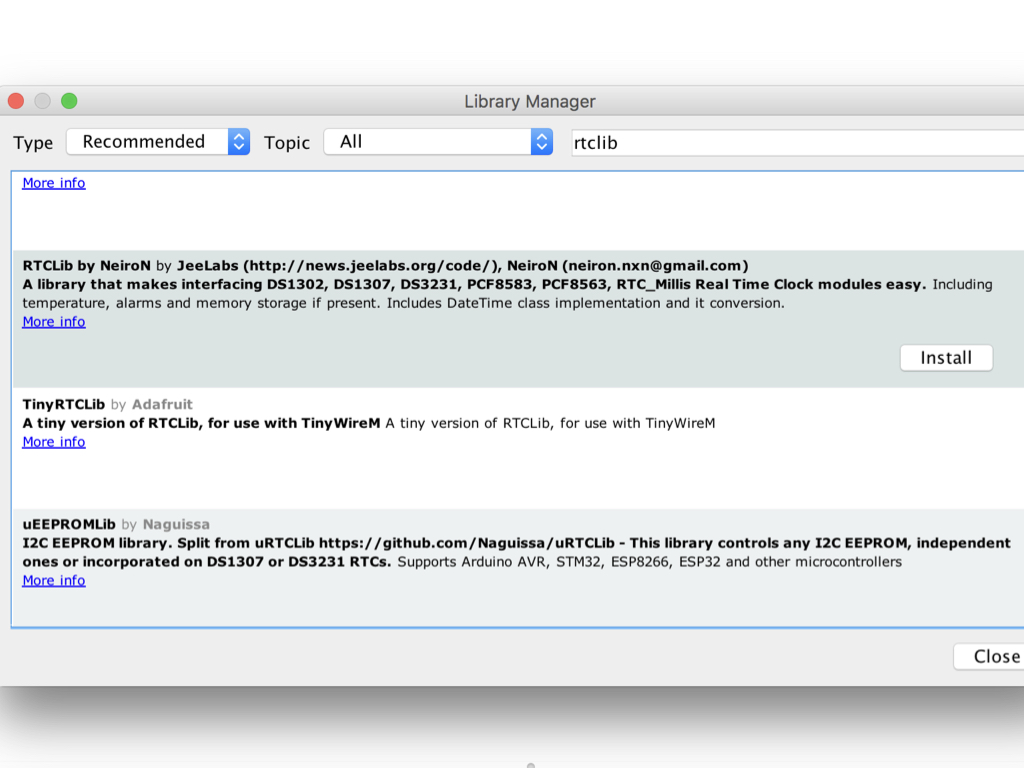This screenshot has height=768, width=1024.
Task: Select the TinyRTCLib entry title
Action: coord(63,404)
